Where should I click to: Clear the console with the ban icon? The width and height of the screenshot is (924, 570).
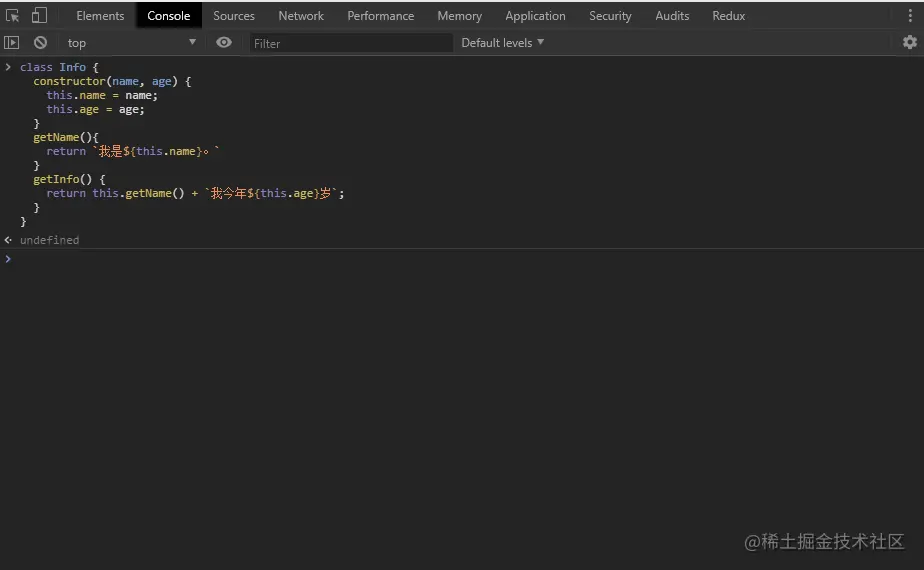(x=40, y=42)
